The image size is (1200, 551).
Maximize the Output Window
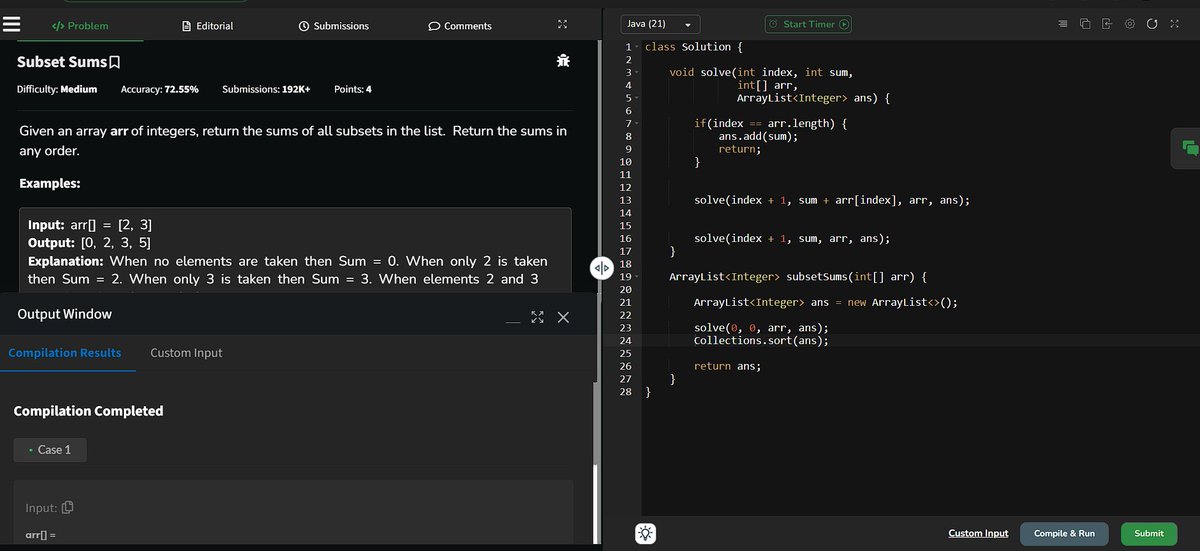(x=537, y=318)
